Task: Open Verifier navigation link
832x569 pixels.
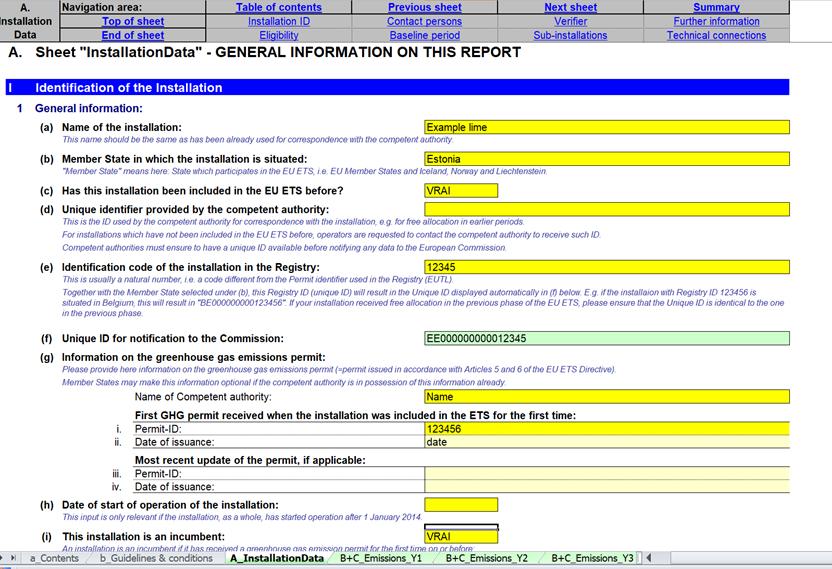Action: (x=570, y=21)
